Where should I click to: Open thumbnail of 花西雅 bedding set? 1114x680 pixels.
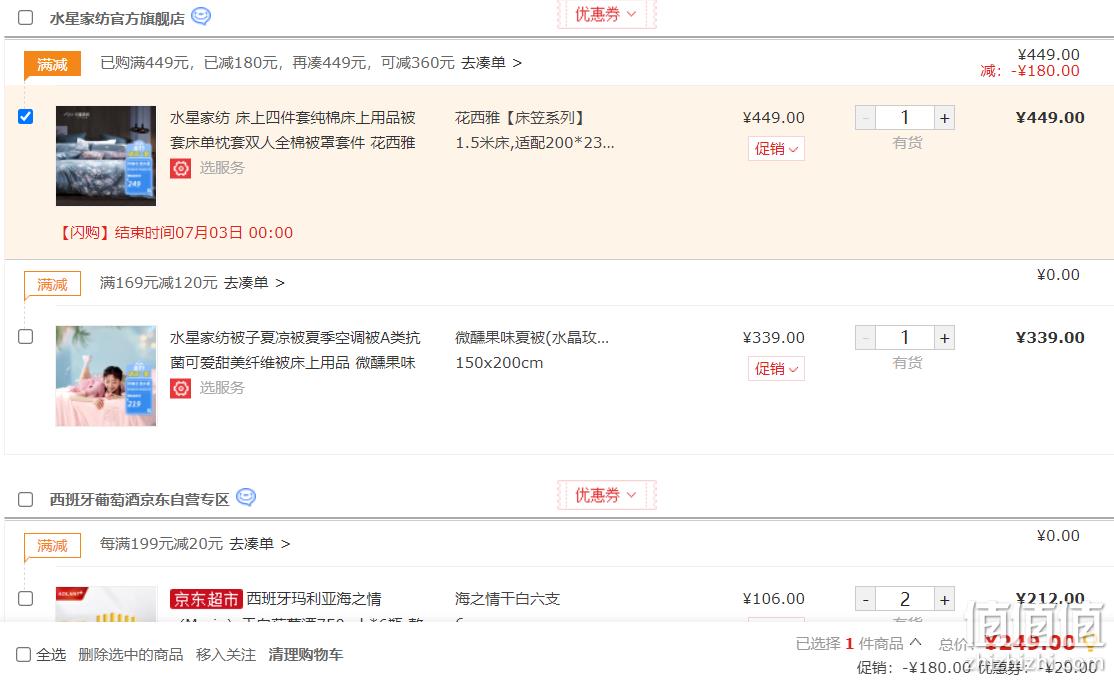pos(106,156)
